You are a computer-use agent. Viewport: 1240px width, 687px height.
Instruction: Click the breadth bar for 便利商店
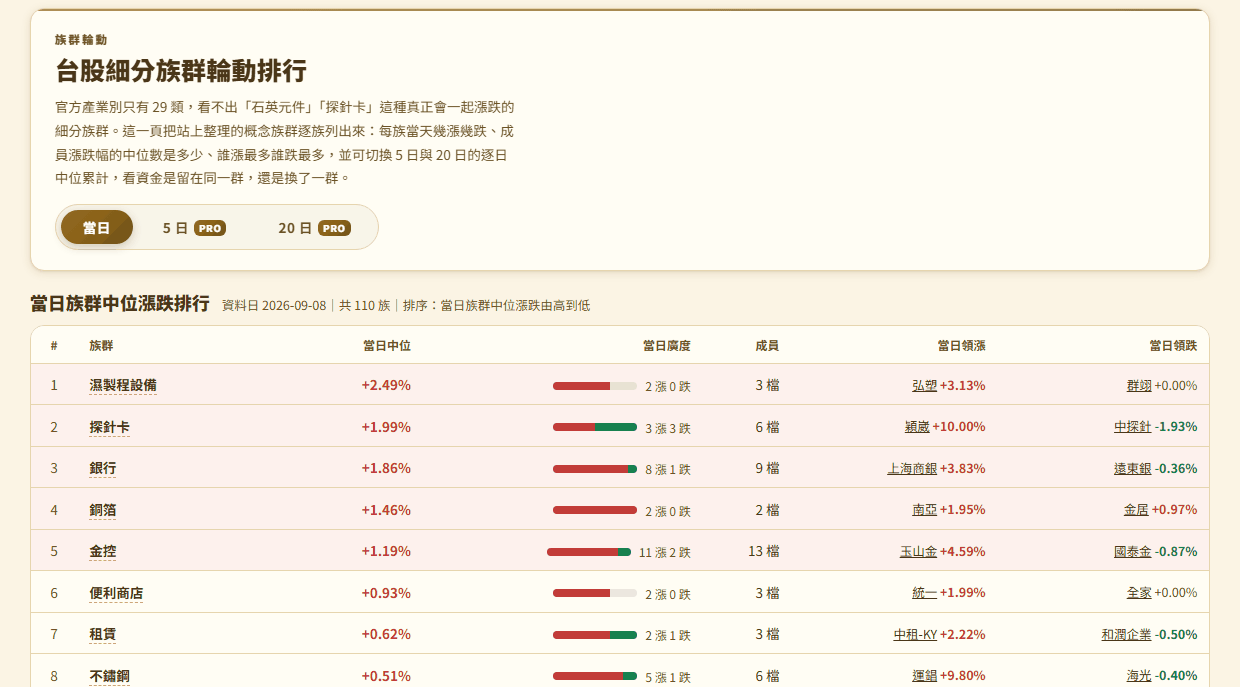pos(595,593)
